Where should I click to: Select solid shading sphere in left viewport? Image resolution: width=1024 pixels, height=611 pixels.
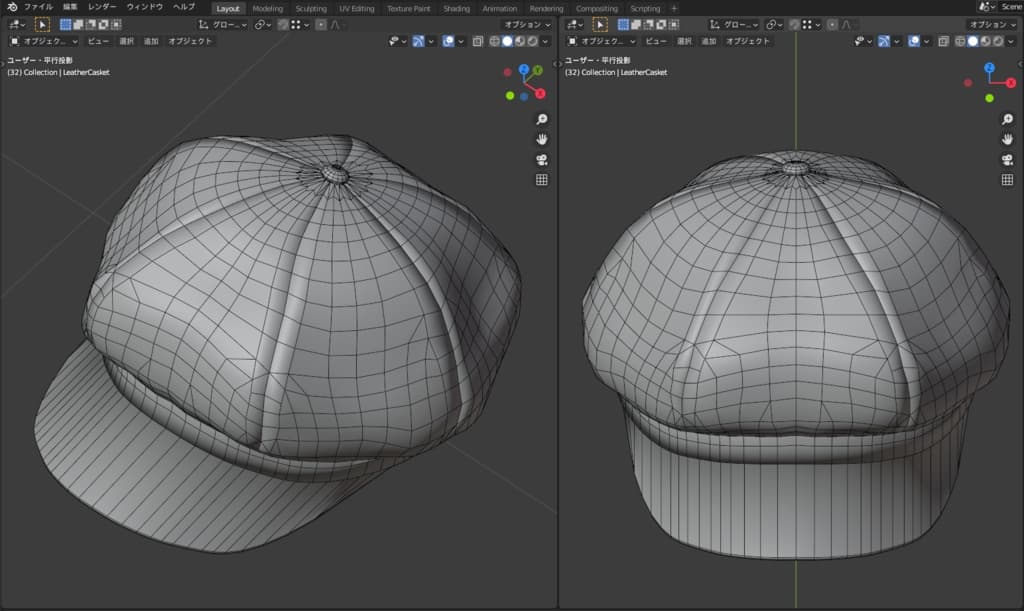pos(507,41)
